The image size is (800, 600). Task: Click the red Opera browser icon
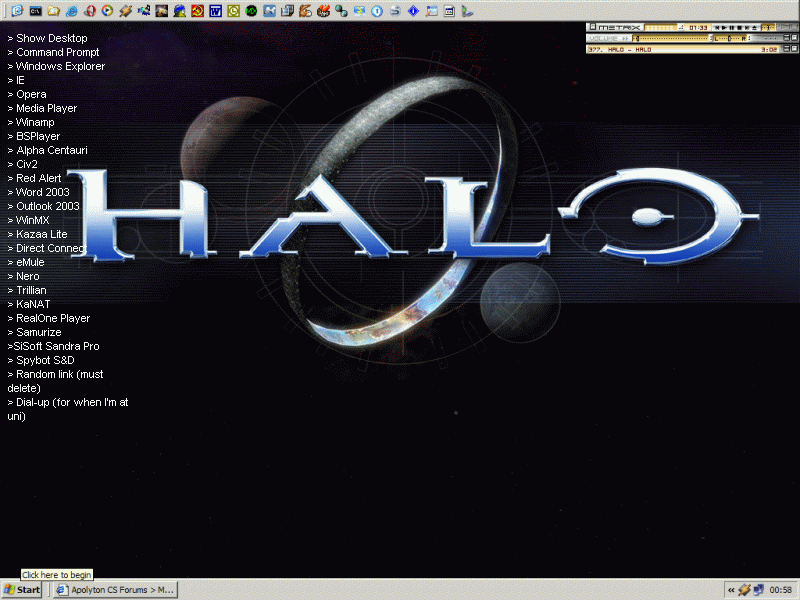tap(89, 11)
